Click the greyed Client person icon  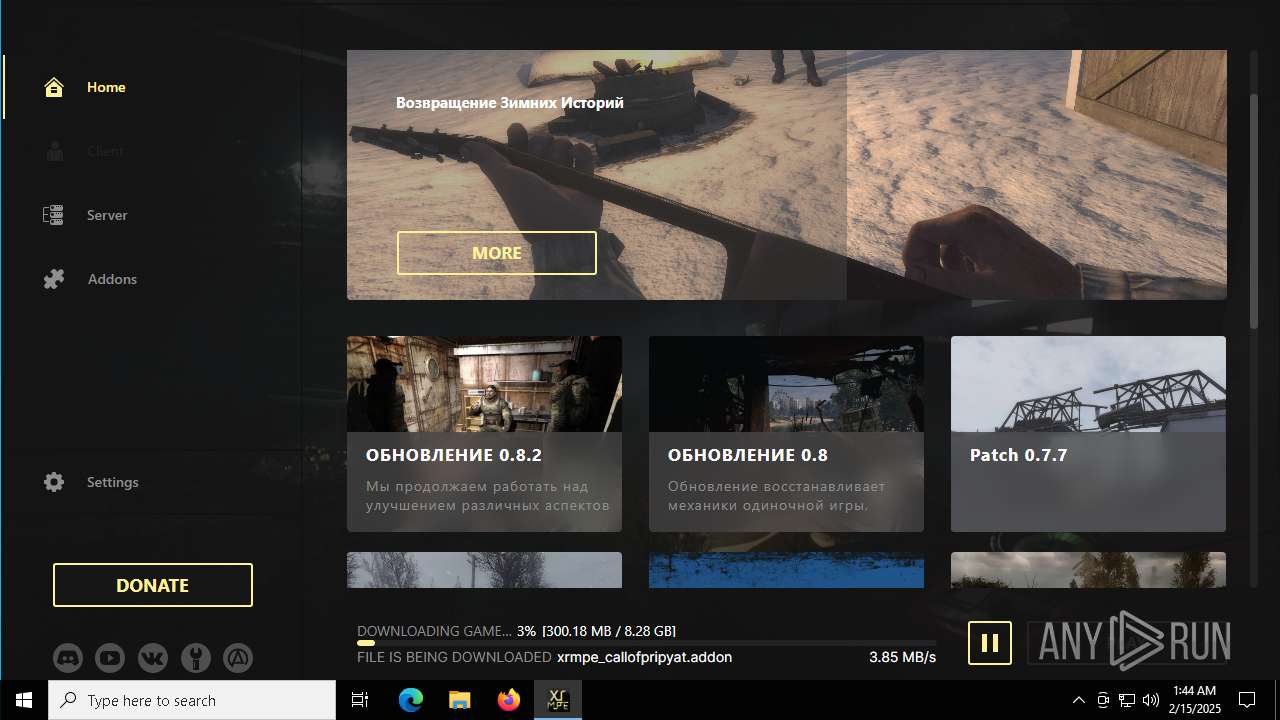point(54,151)
